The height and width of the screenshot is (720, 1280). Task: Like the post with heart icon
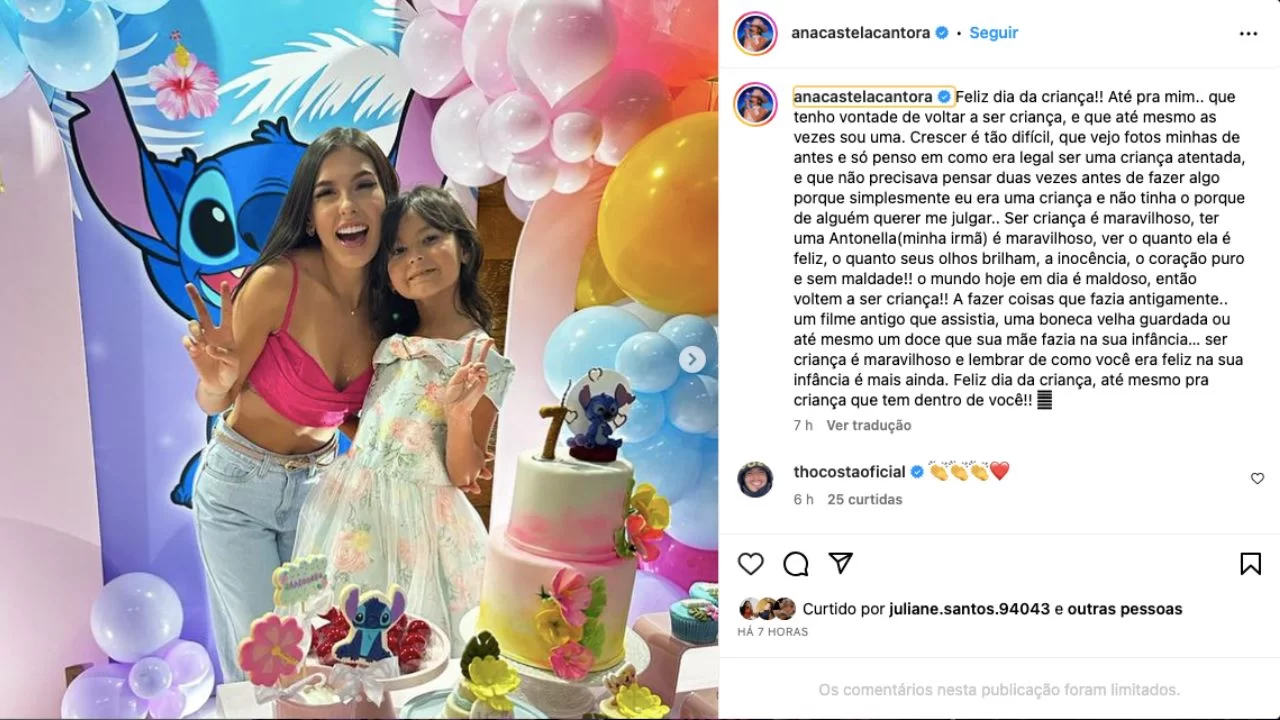[x=751, y=564]
